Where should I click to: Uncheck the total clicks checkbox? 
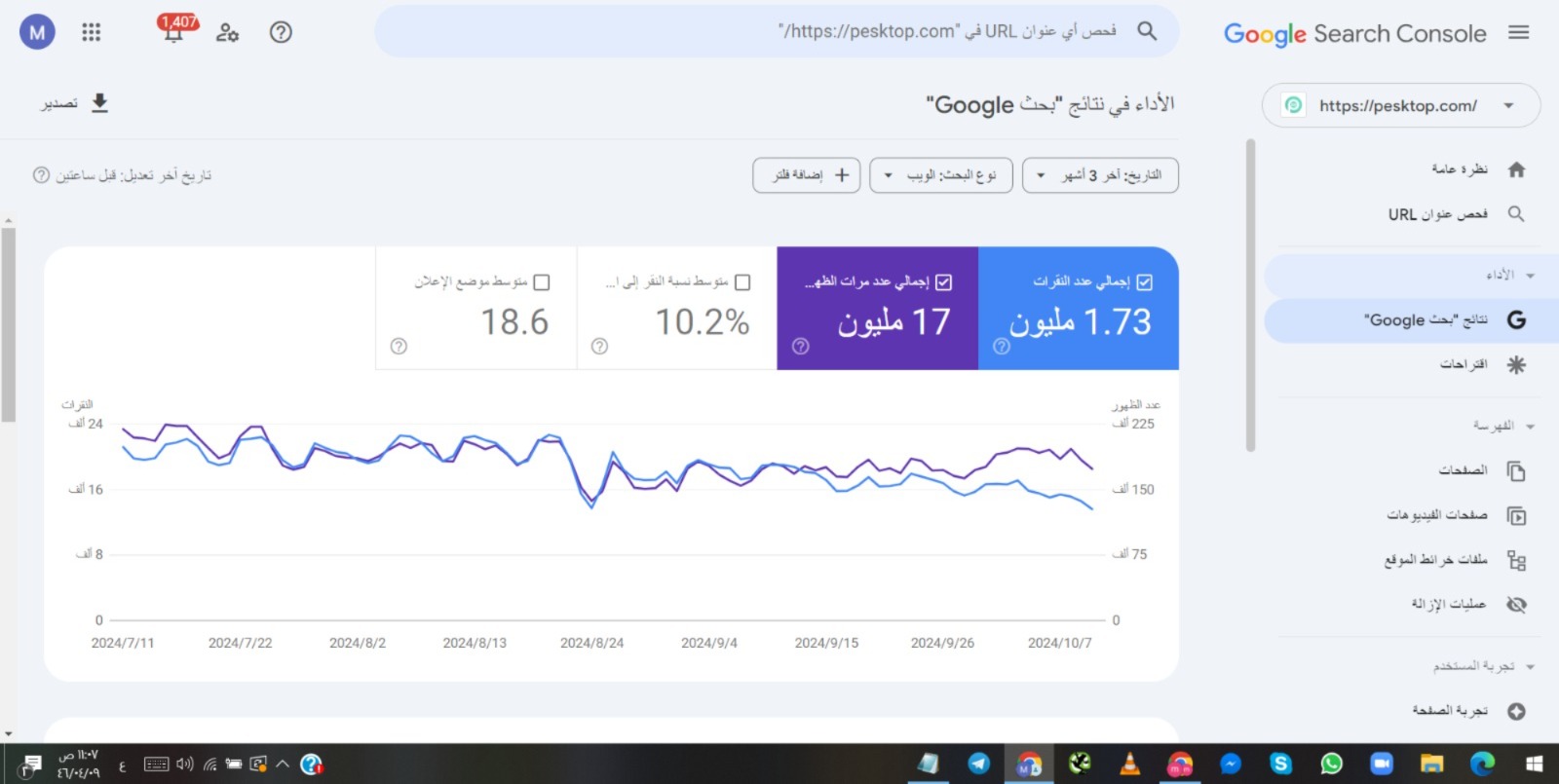click(x=1145, y=281)
